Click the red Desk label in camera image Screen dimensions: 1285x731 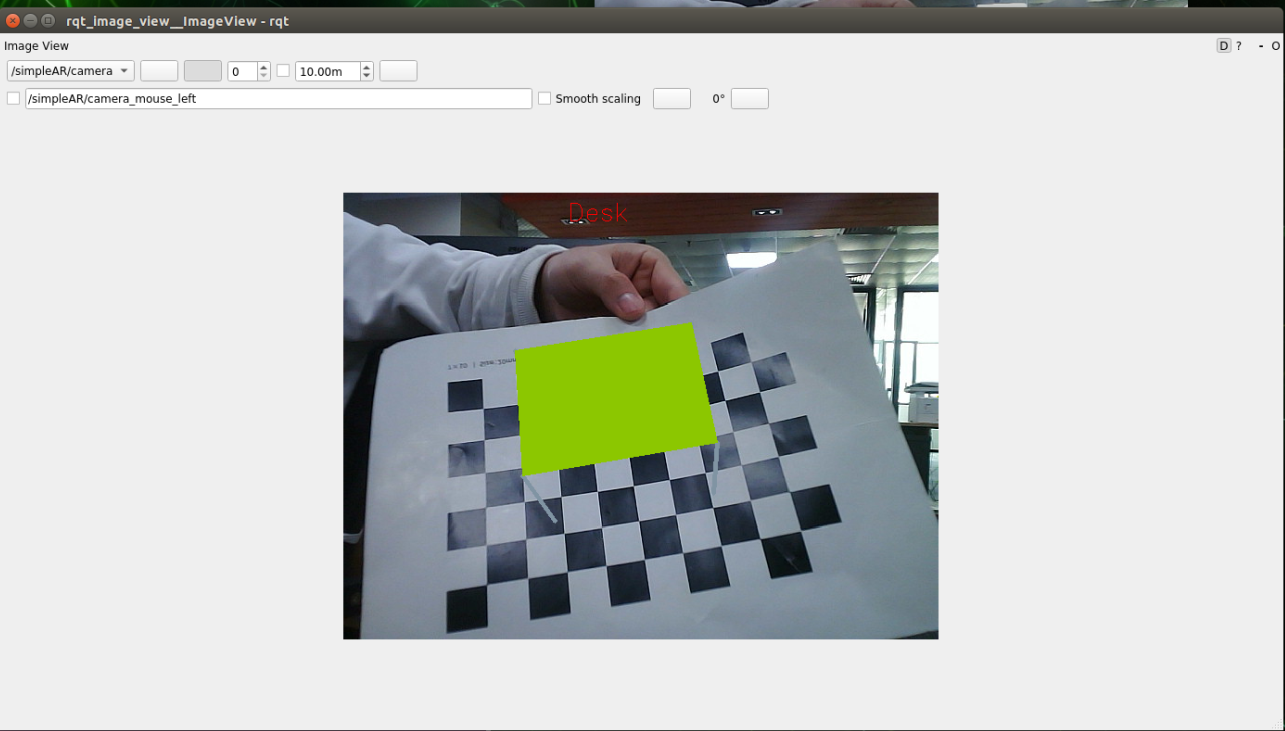click(597, 212)
